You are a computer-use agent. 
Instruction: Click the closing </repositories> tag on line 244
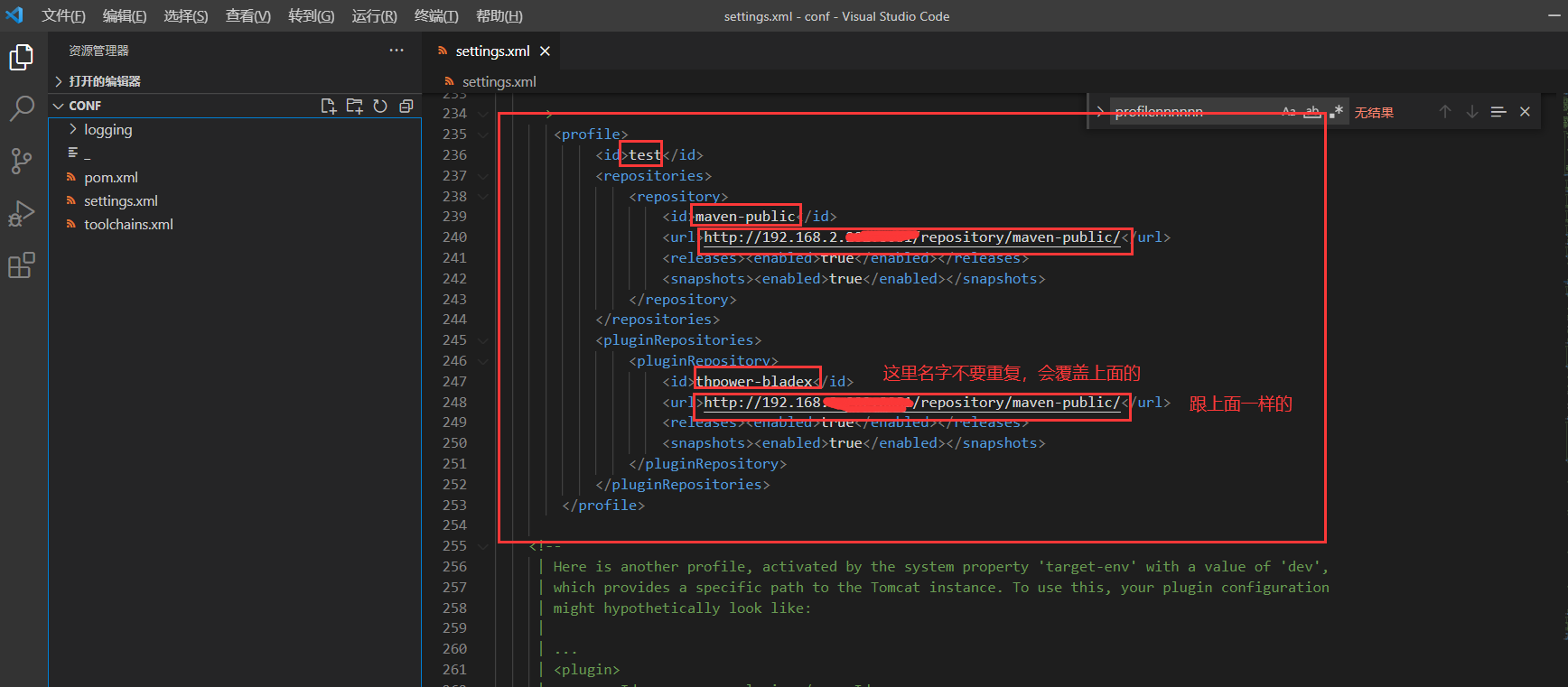(x=658, y=320)
